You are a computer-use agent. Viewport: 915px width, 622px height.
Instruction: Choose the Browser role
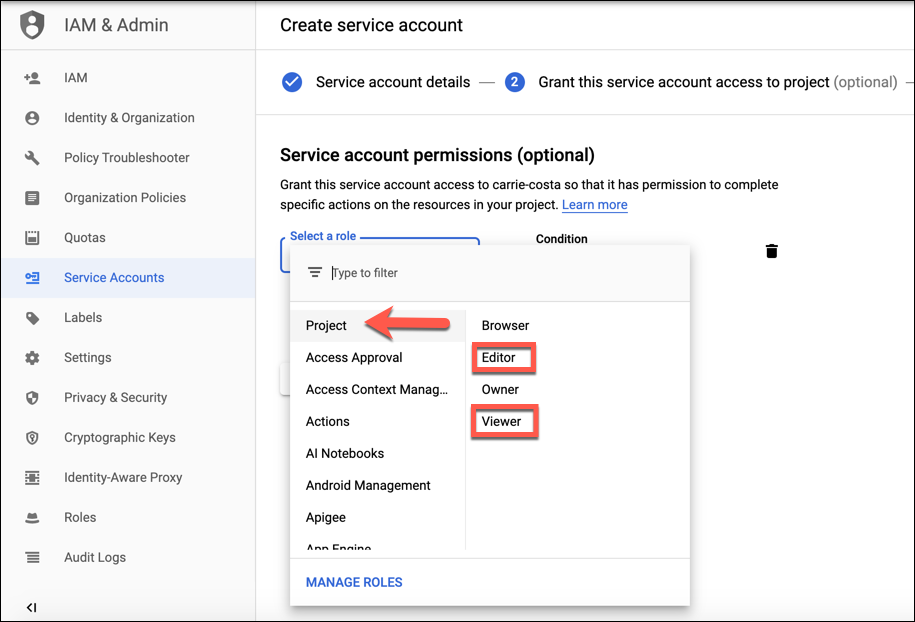[505, 326]
